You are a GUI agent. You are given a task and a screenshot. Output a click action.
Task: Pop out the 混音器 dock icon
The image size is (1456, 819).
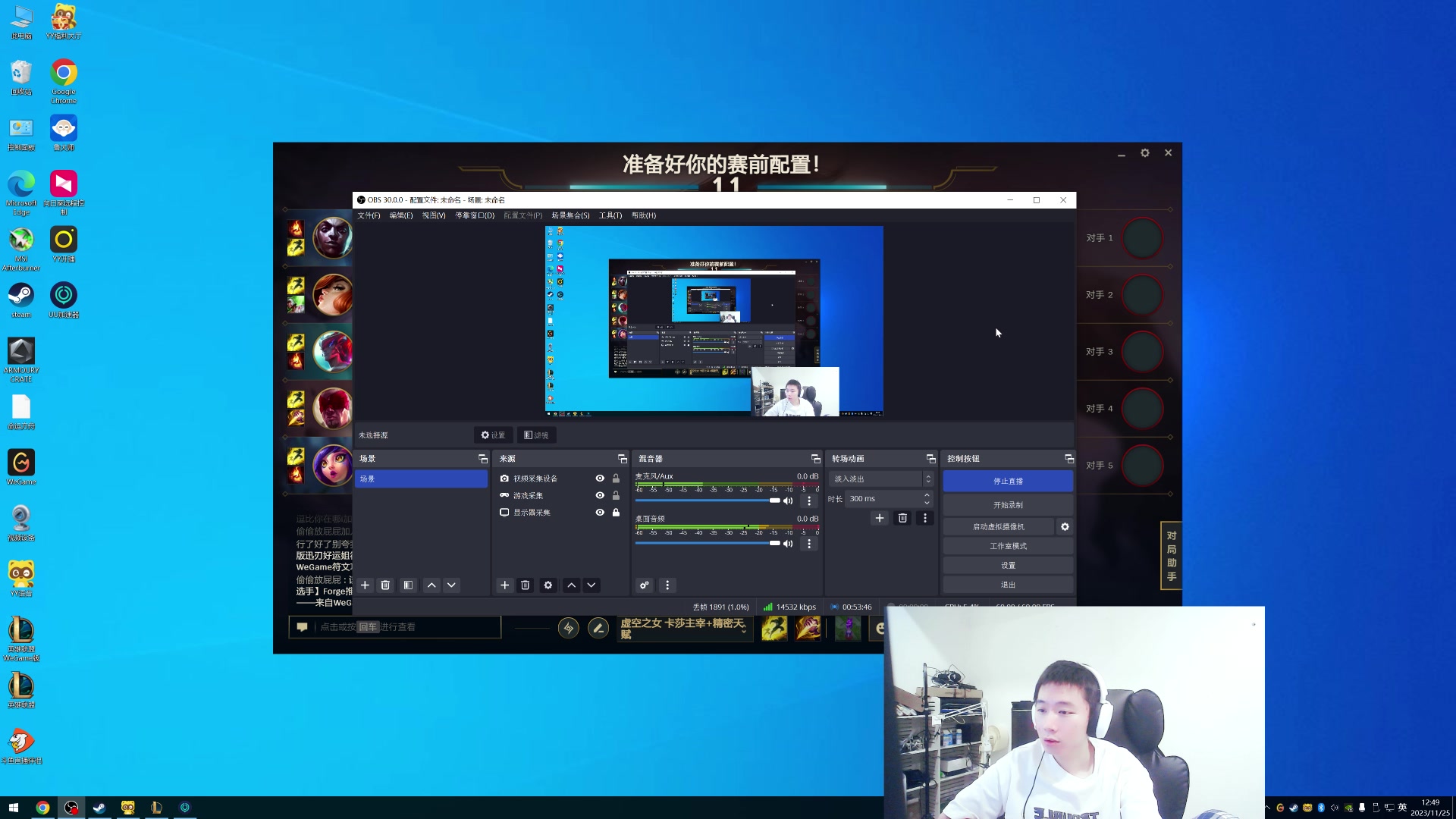click(x=815, y=459)
